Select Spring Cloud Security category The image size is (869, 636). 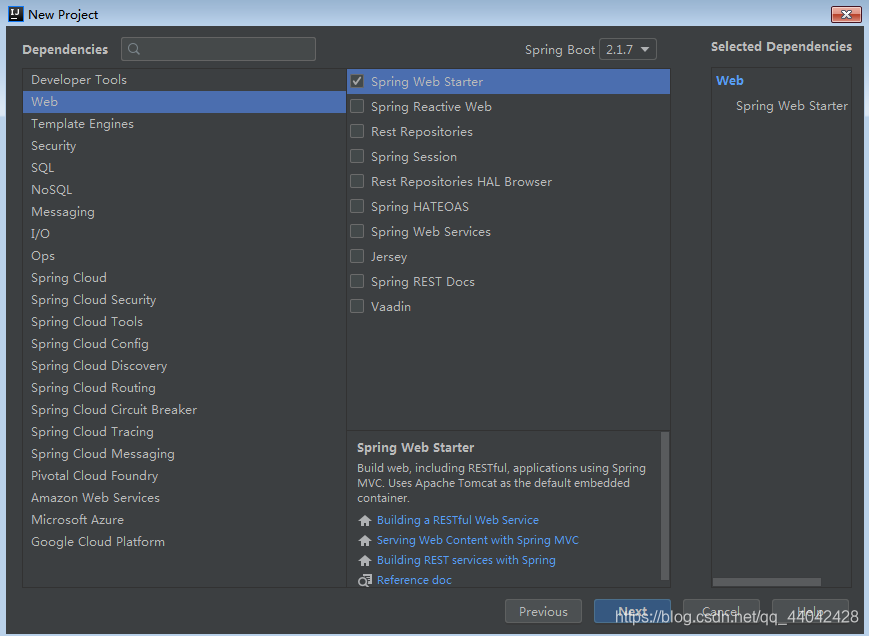tap(184, 300)
